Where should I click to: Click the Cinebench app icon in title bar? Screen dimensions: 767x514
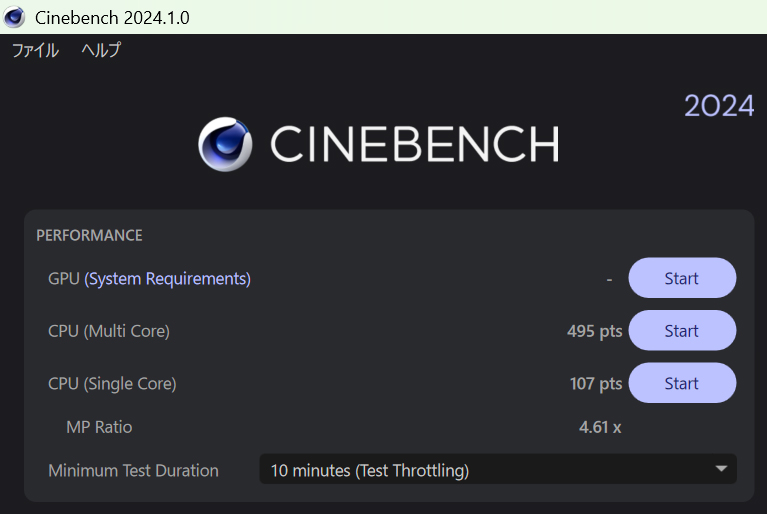click(14, 17)
